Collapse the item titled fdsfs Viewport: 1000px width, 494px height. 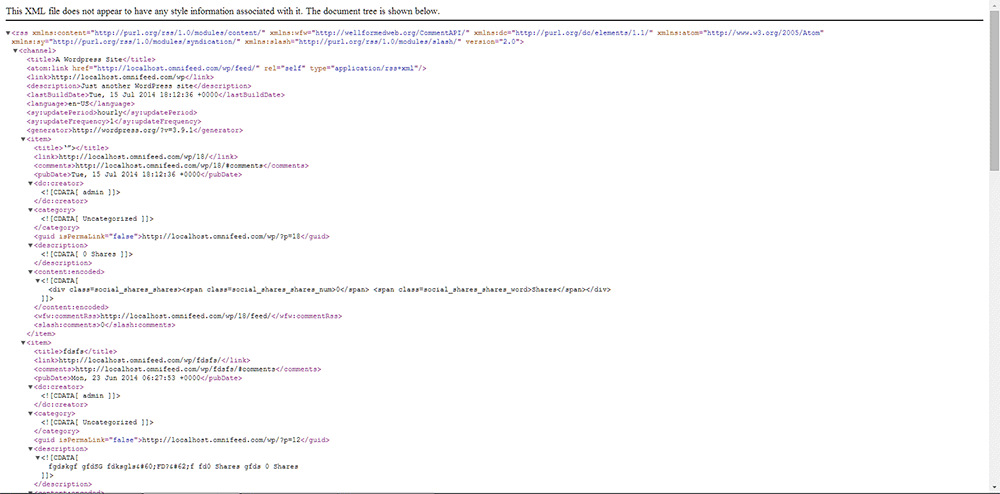[23, 343]
